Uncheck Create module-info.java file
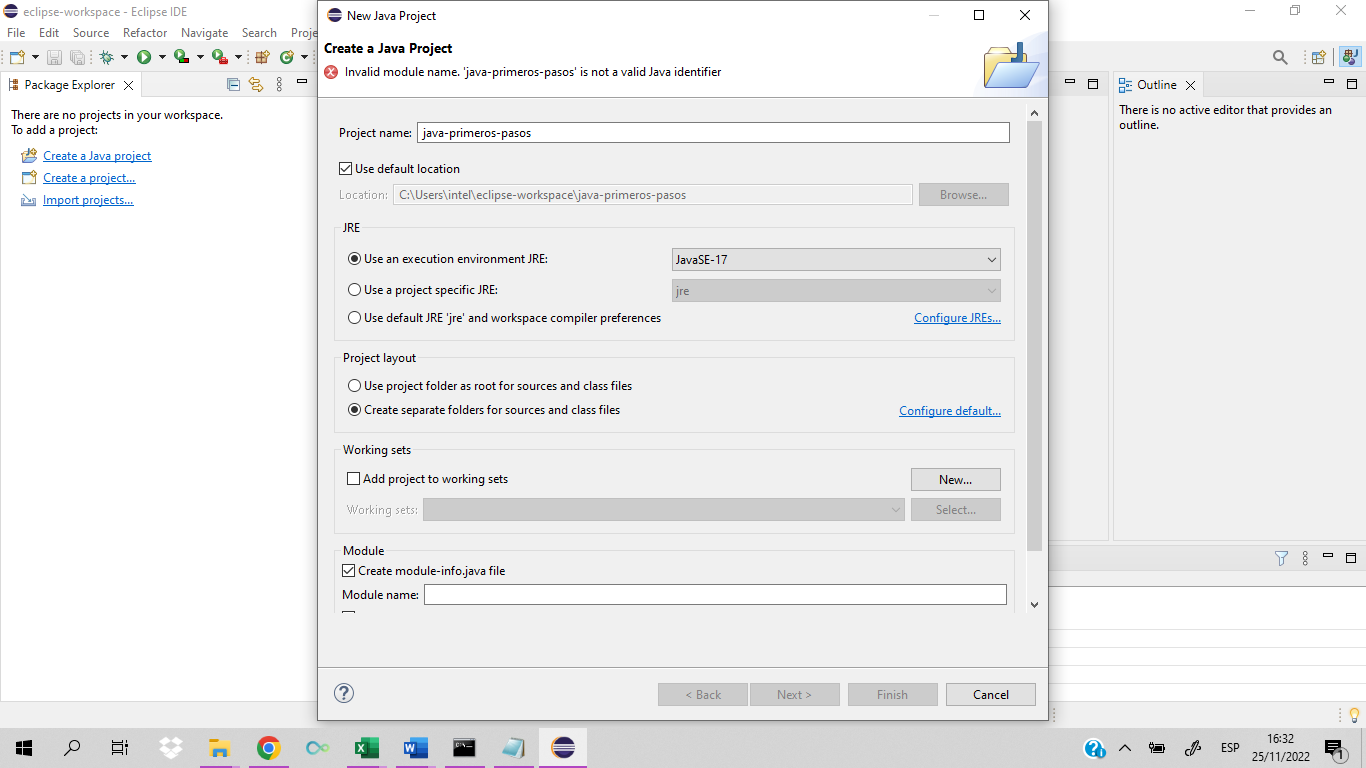Screen dimensions: 1366x768 pos(348,571)
